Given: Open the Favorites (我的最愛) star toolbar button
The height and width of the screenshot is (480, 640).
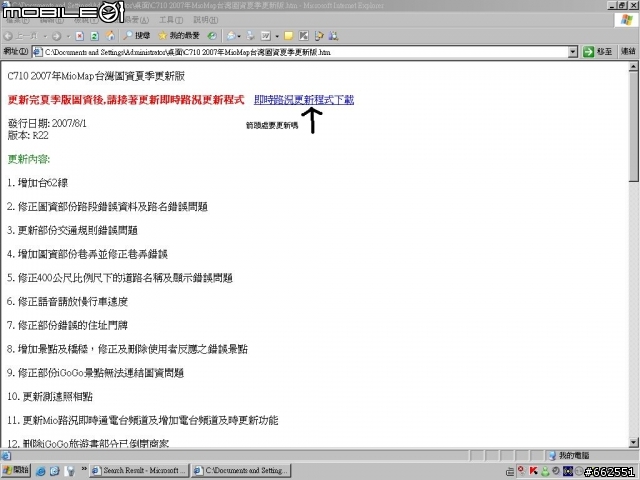Looking at the screenshot, I should tap(179, 36).
